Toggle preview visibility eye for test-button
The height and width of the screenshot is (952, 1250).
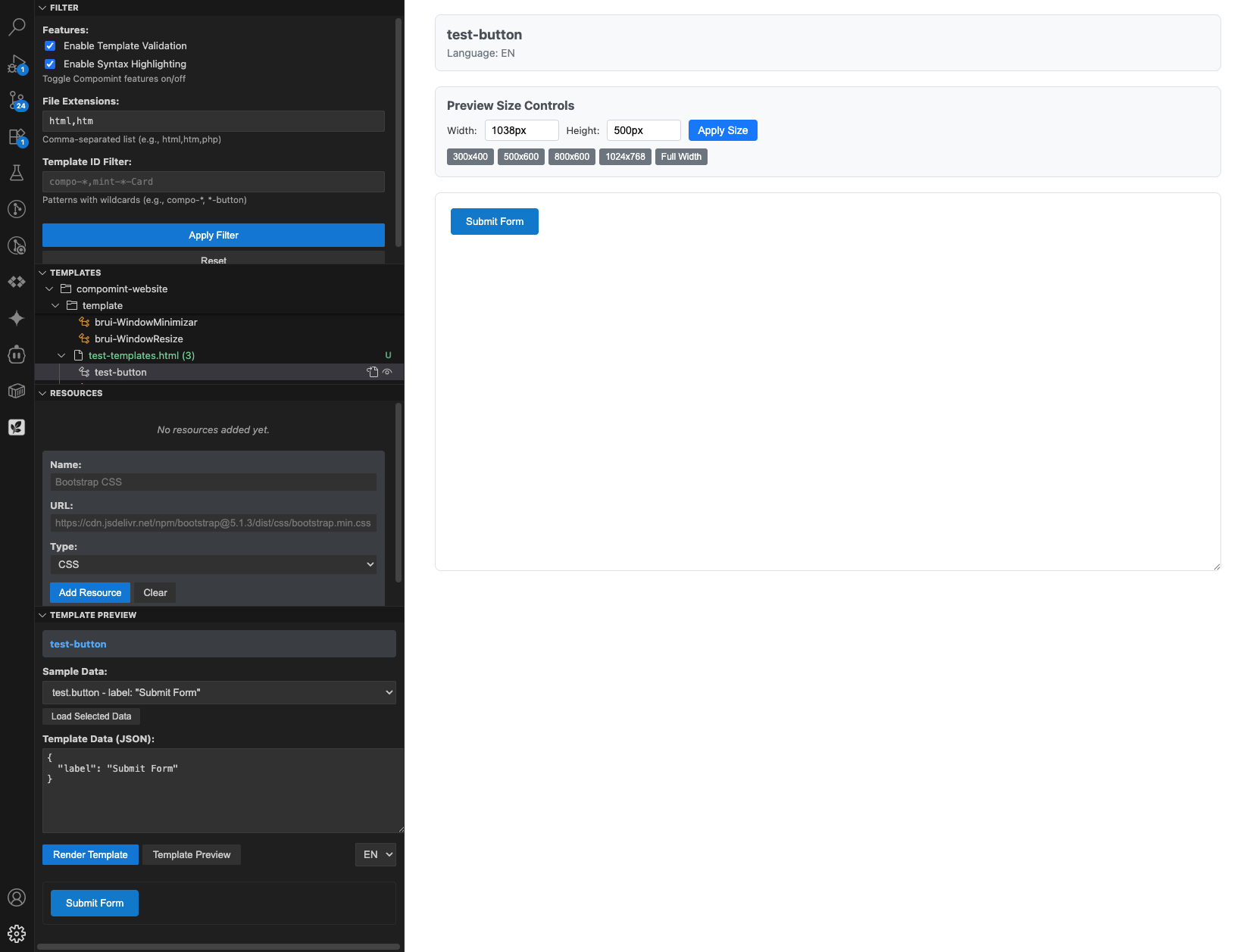tap(387, 372)
